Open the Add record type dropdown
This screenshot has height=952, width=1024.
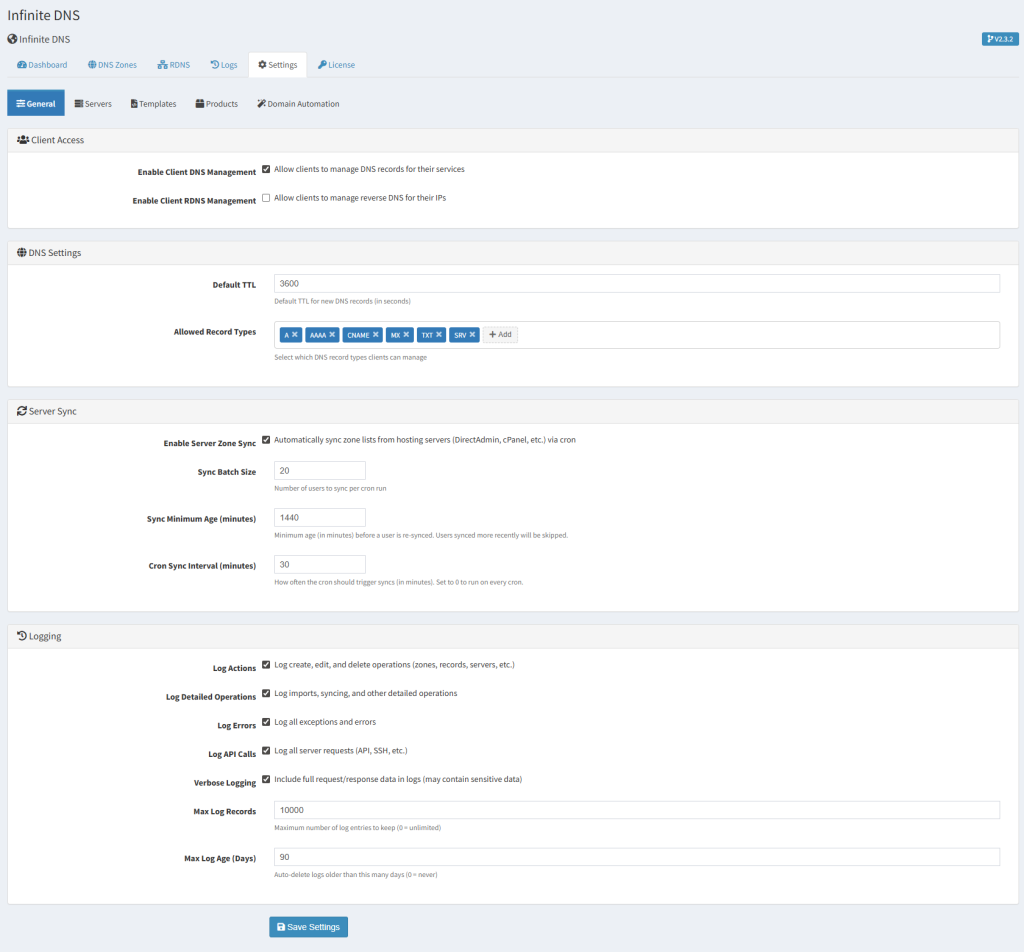(x=500, y=335)
